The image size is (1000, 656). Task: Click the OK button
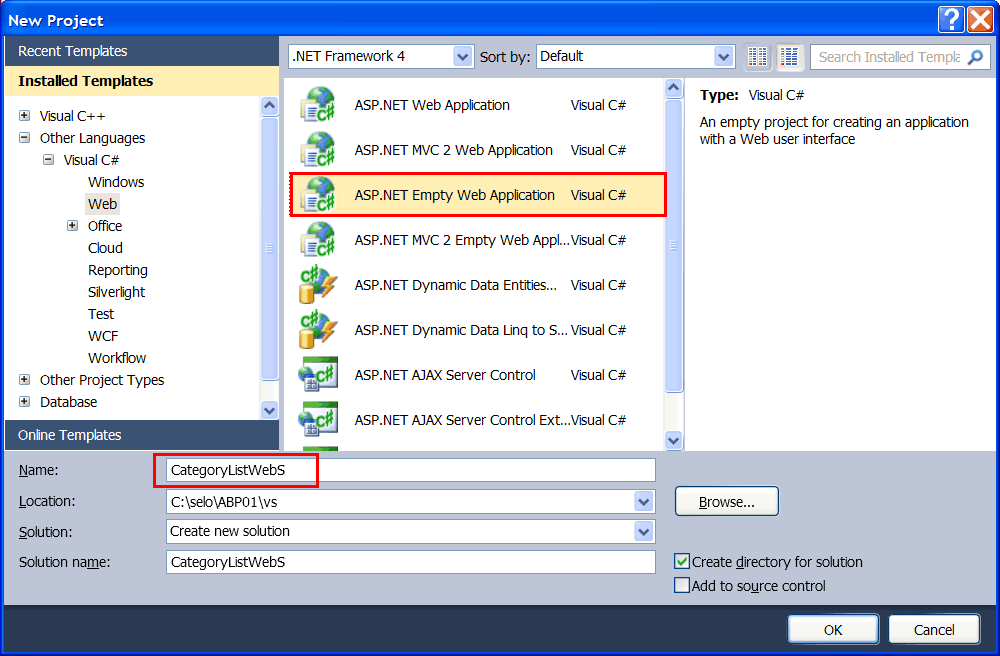tap(833, 630)
